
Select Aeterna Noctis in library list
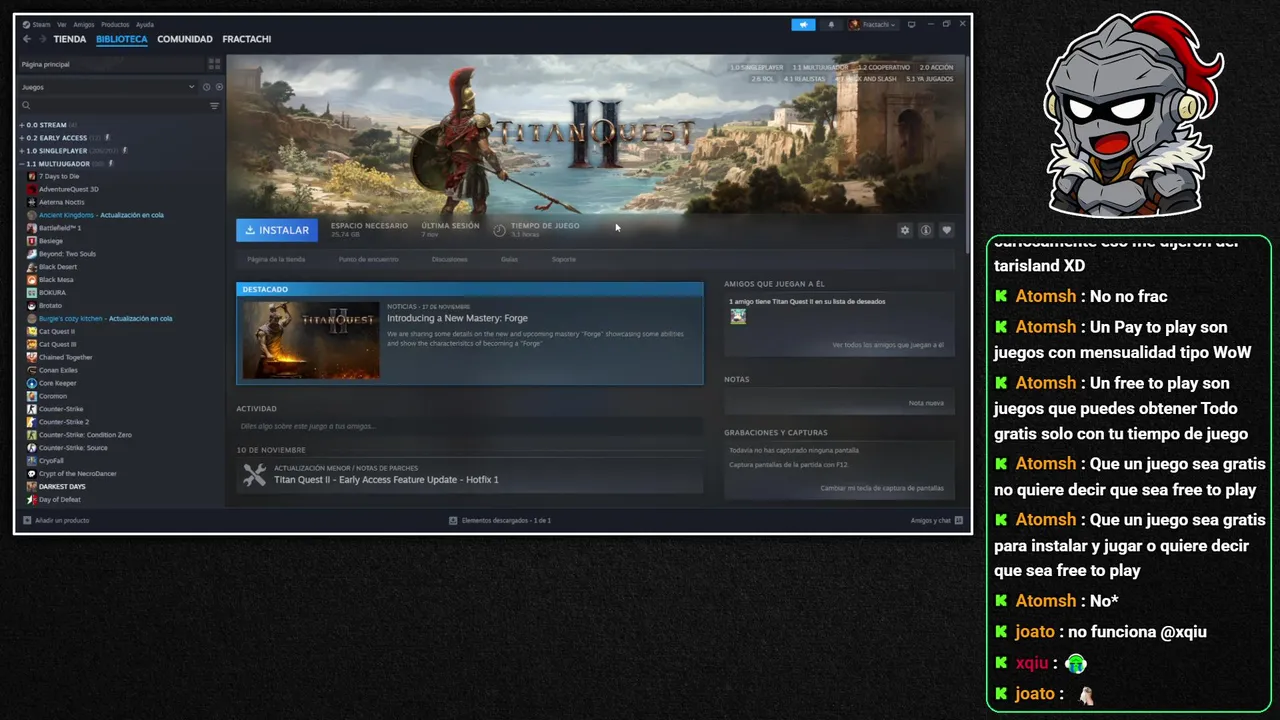62,202
